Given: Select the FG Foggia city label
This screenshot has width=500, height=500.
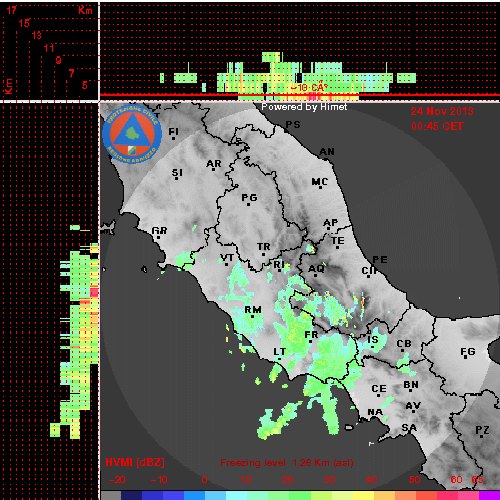Looking at the screenshot, I should point(468,351).
